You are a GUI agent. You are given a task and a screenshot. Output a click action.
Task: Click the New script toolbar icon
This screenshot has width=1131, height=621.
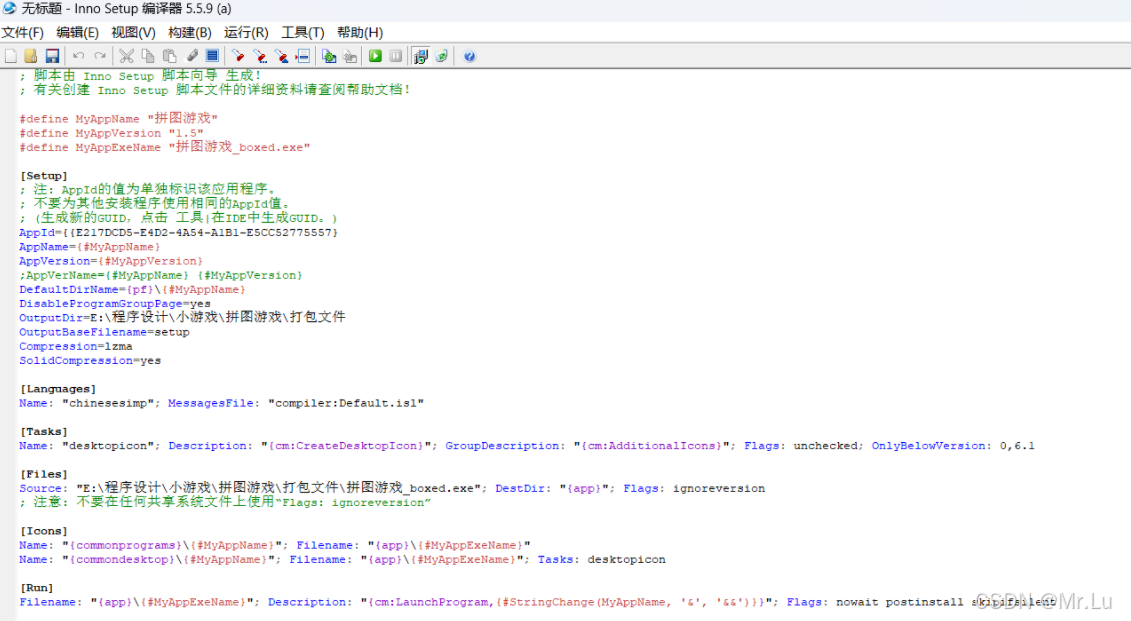pyautogui.click(x=11, y=56)
